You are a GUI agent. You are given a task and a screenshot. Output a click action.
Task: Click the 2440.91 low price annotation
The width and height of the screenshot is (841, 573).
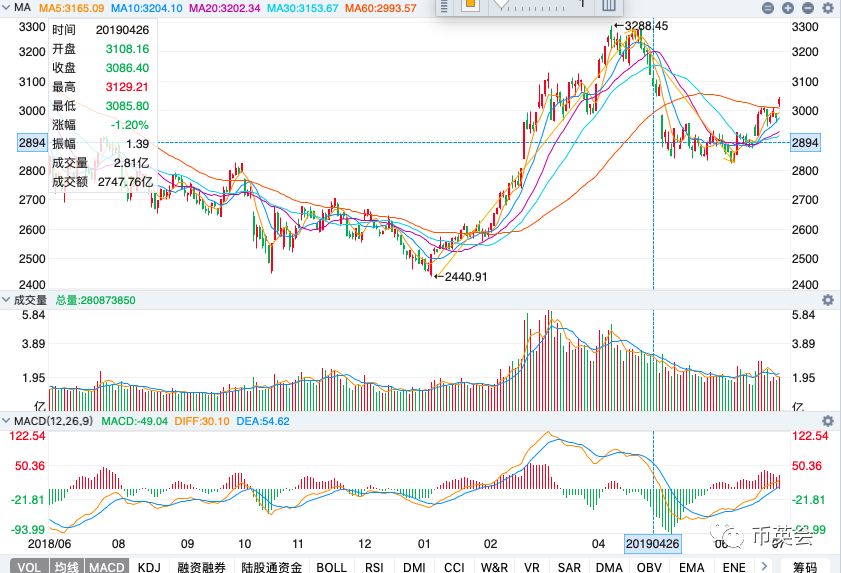coord(466,277)
